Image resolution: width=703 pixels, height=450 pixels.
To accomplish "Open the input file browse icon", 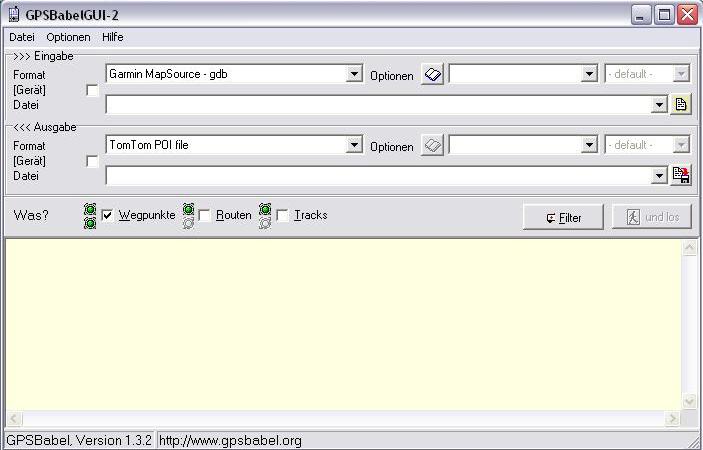I will [681, 104].
